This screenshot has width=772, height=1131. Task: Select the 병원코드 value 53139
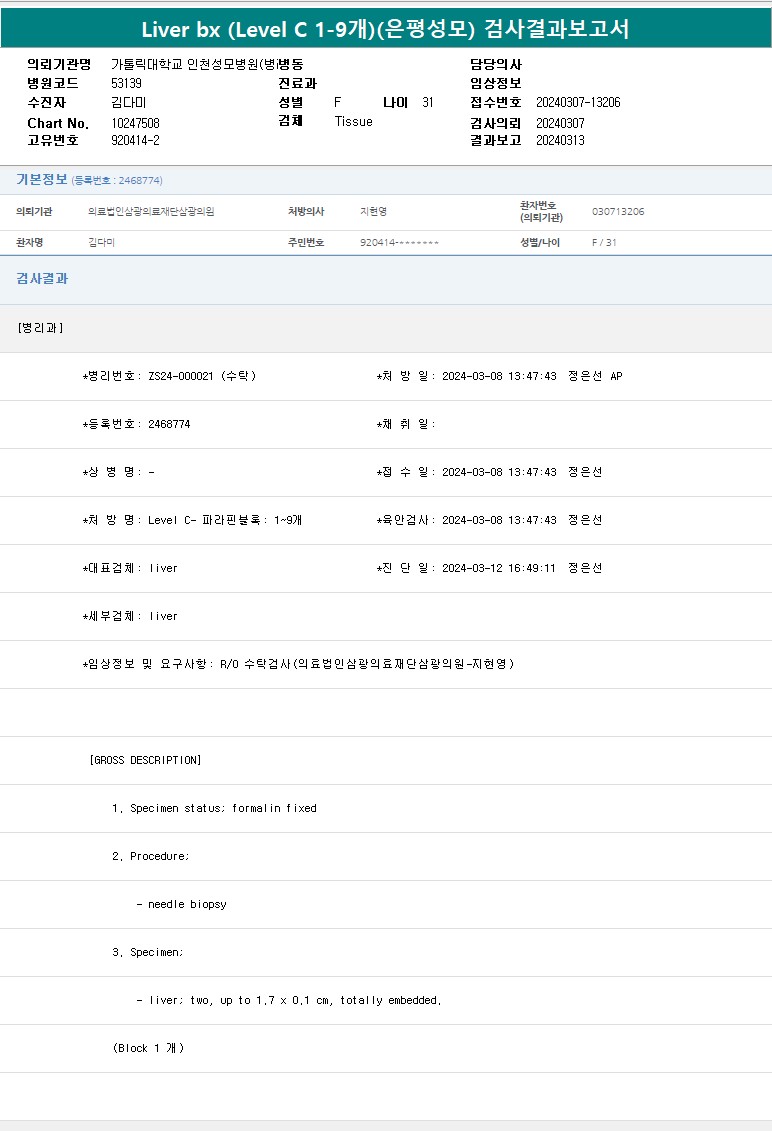(126, 83)
